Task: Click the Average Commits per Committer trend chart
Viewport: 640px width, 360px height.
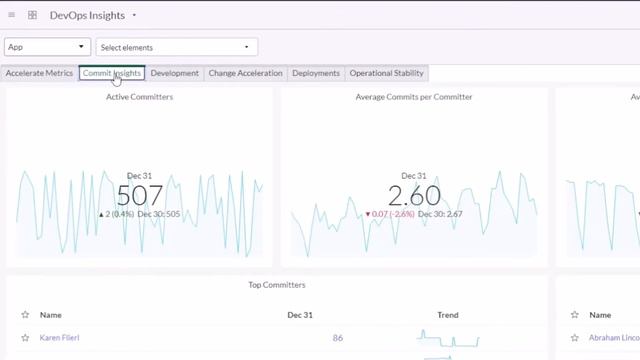Action: [x=414, y=214]
